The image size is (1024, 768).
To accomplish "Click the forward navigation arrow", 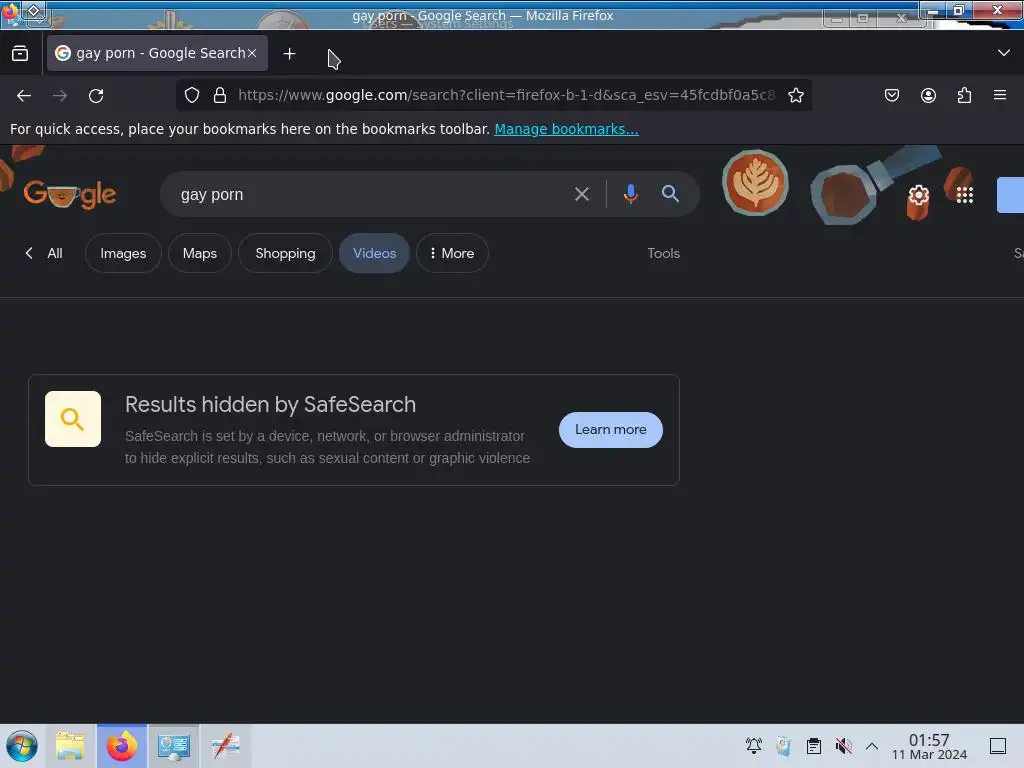I will click(x=60, y=96).
